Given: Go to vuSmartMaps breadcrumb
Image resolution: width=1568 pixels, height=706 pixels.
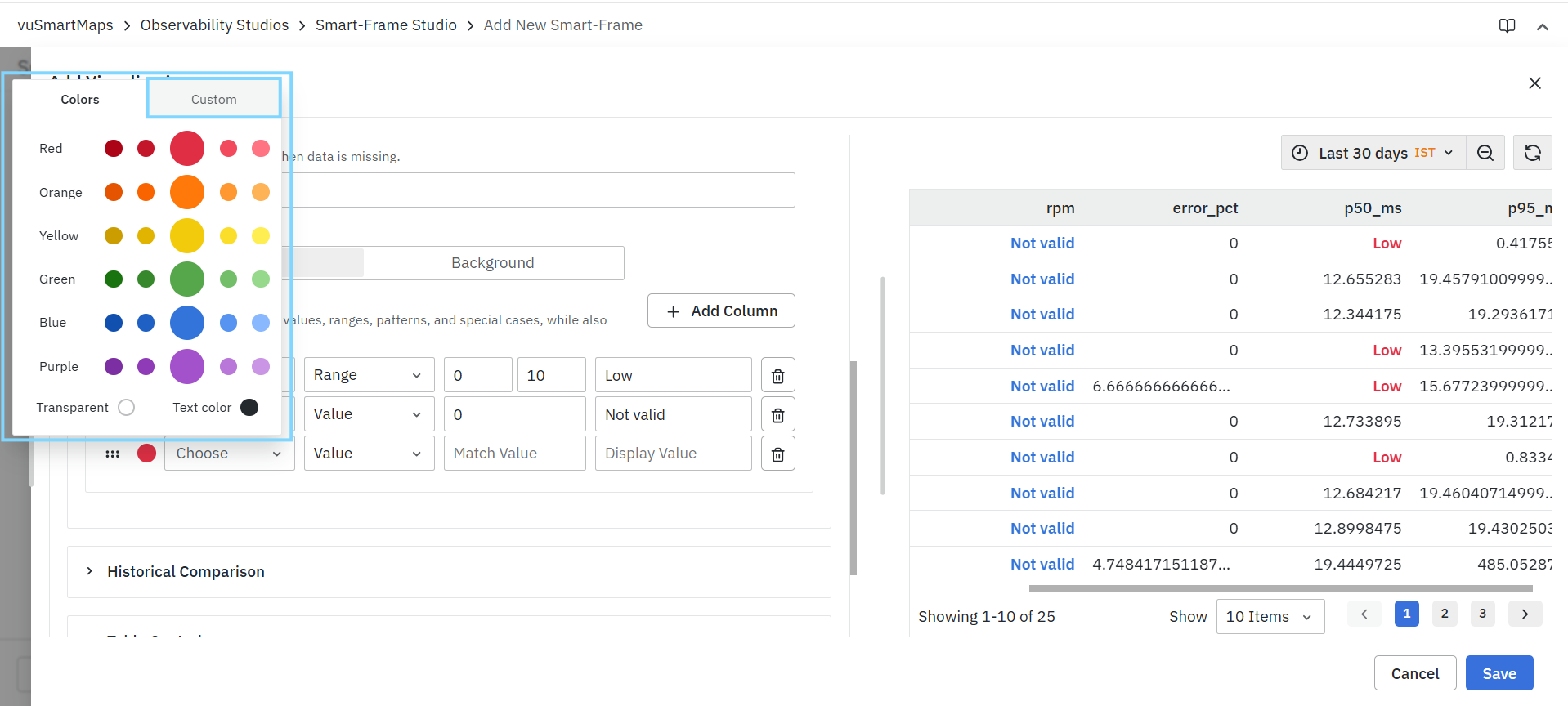Looking at the screenshot, I should coord(65,25).
